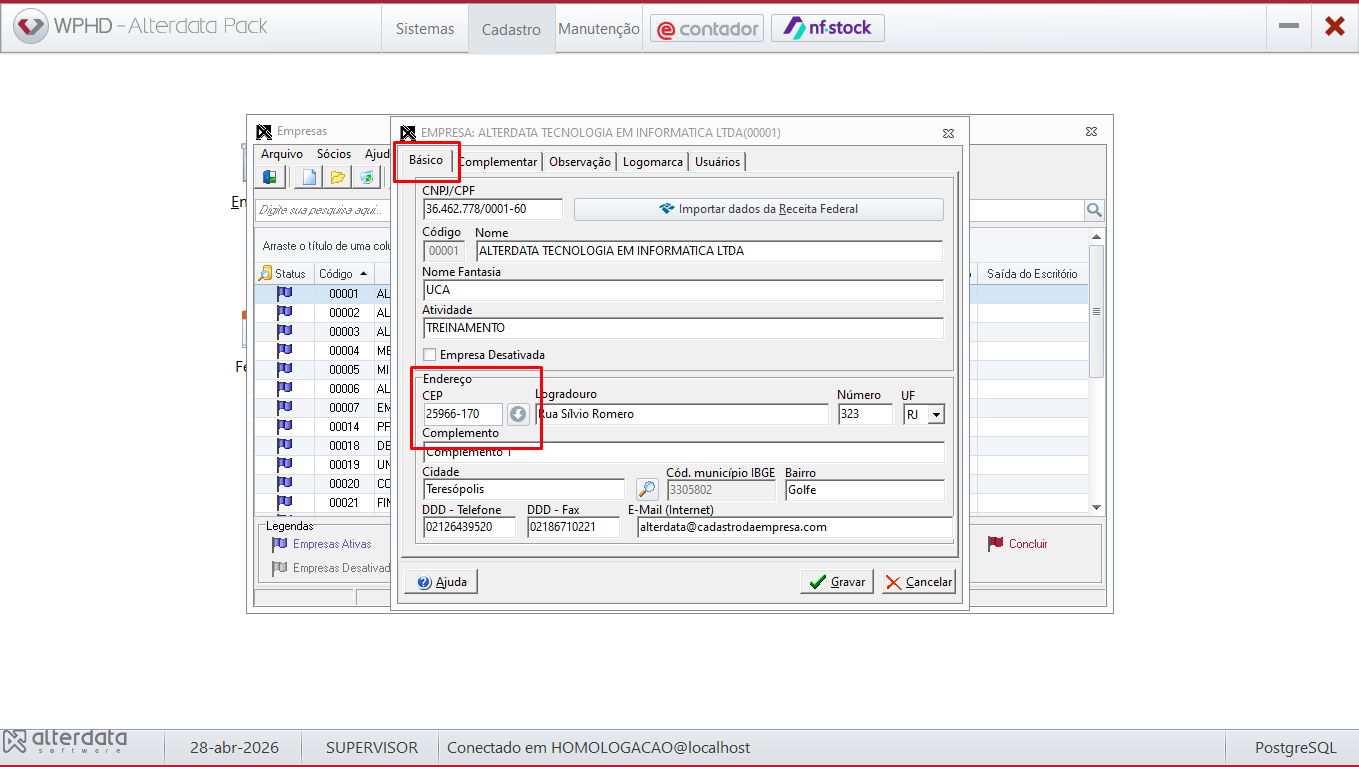Sort by the Código column header
This screenshot has height=767, width=1359.
[x=342, y=274]
